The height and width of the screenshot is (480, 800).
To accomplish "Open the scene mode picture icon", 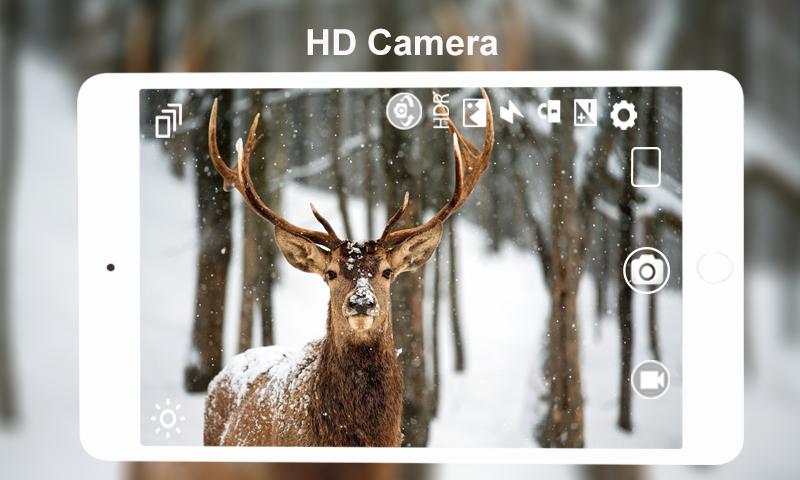I will coord(474,113).
